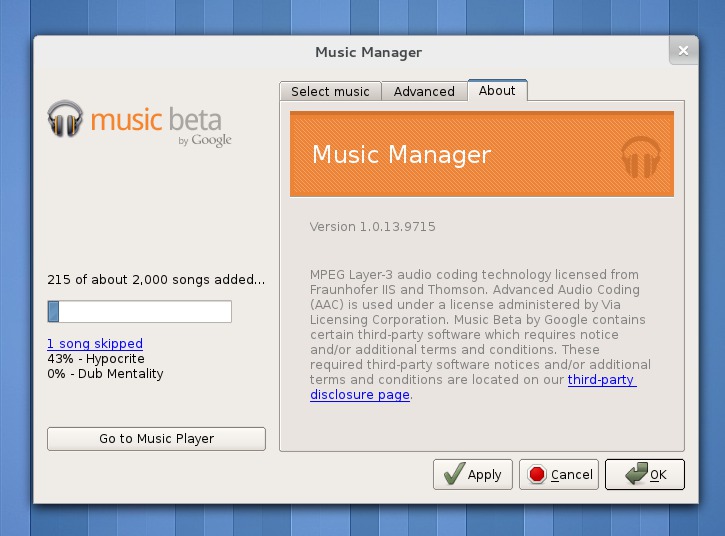Select the About tab

tap(497, 90)
